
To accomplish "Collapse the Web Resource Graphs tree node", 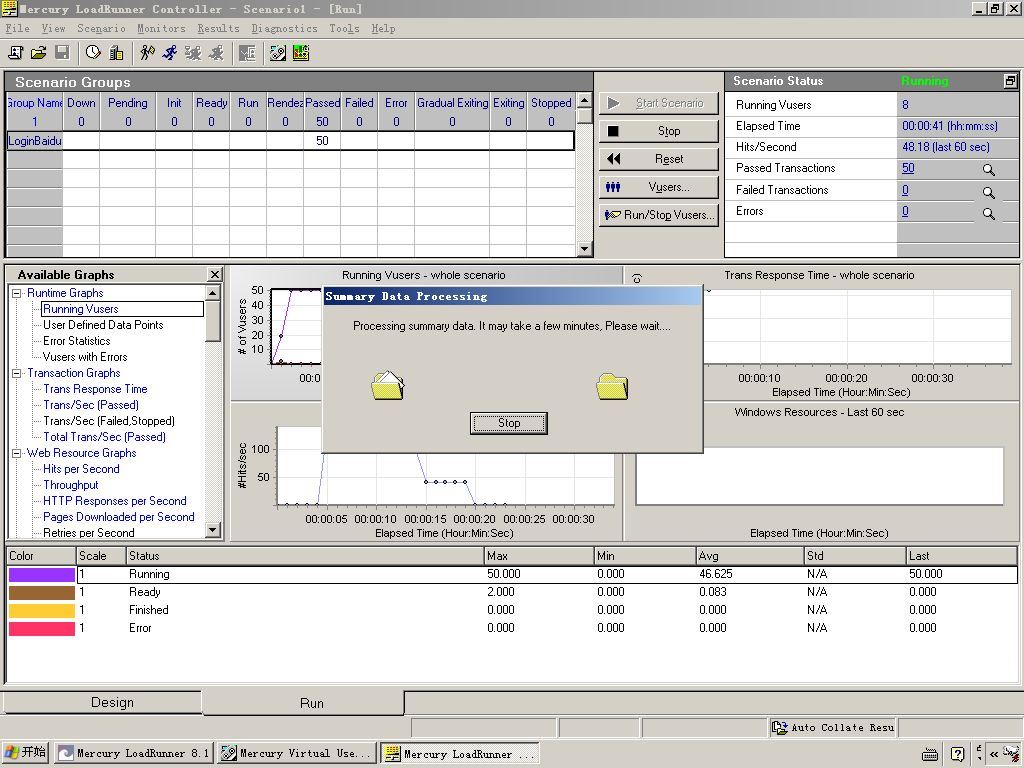I will point(17,453).
